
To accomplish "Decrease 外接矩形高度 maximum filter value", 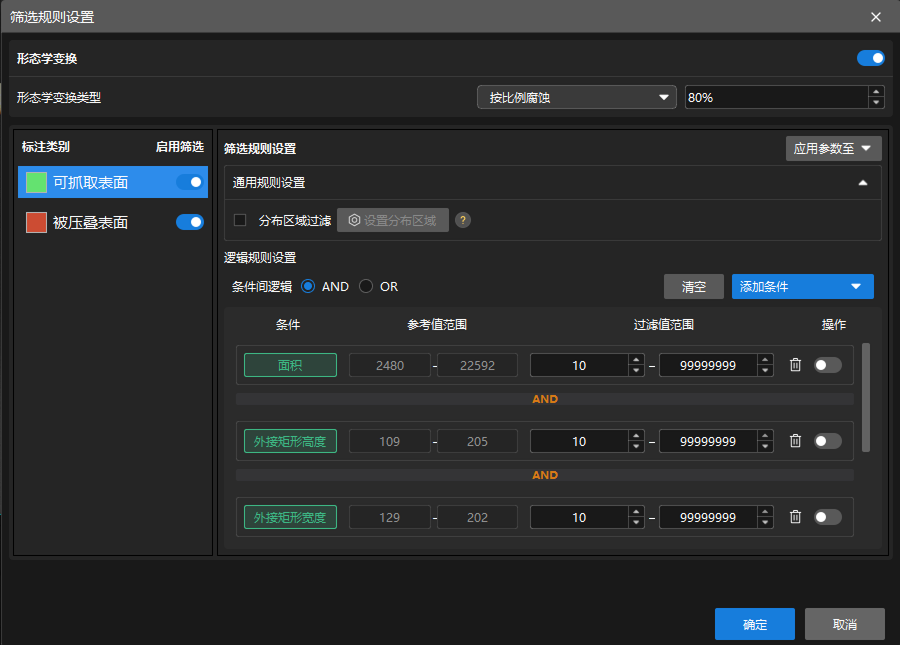I will click(765, 446).
